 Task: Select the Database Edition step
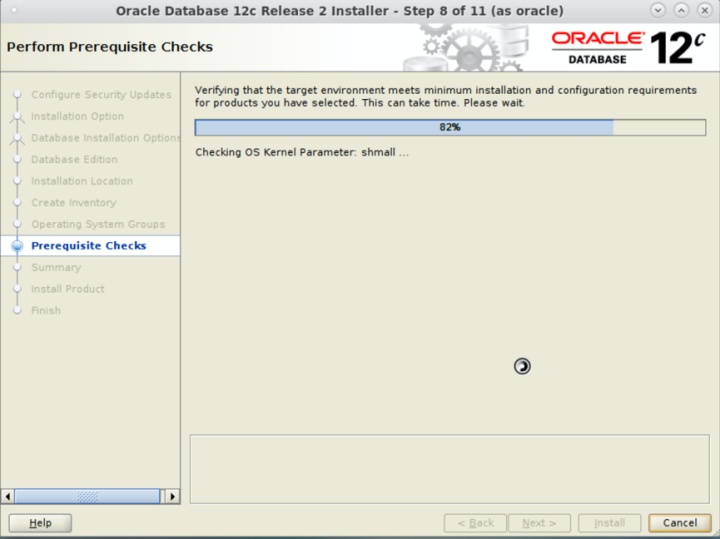point(74,159)
